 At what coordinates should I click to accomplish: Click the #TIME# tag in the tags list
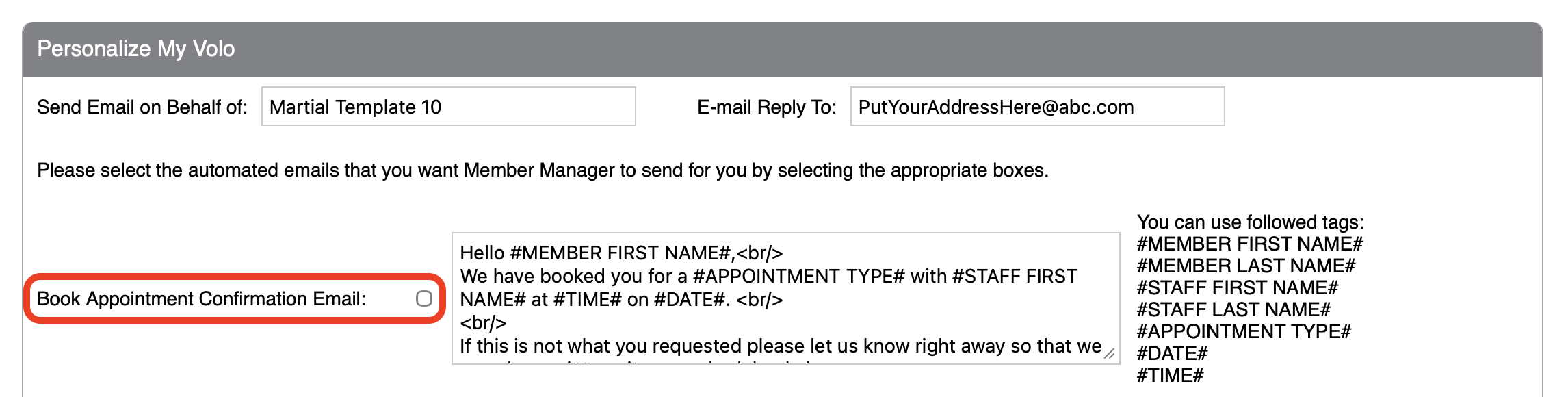pos(1170,376)
